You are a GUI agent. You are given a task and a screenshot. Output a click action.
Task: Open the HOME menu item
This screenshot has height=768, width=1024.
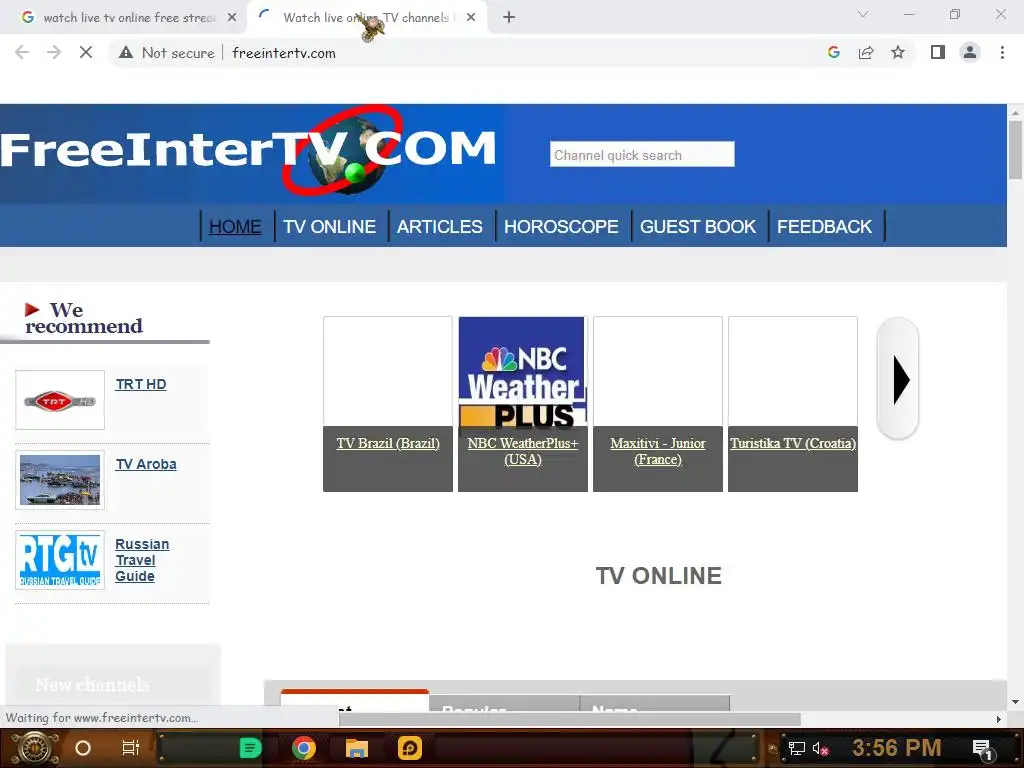pos(235,227)
